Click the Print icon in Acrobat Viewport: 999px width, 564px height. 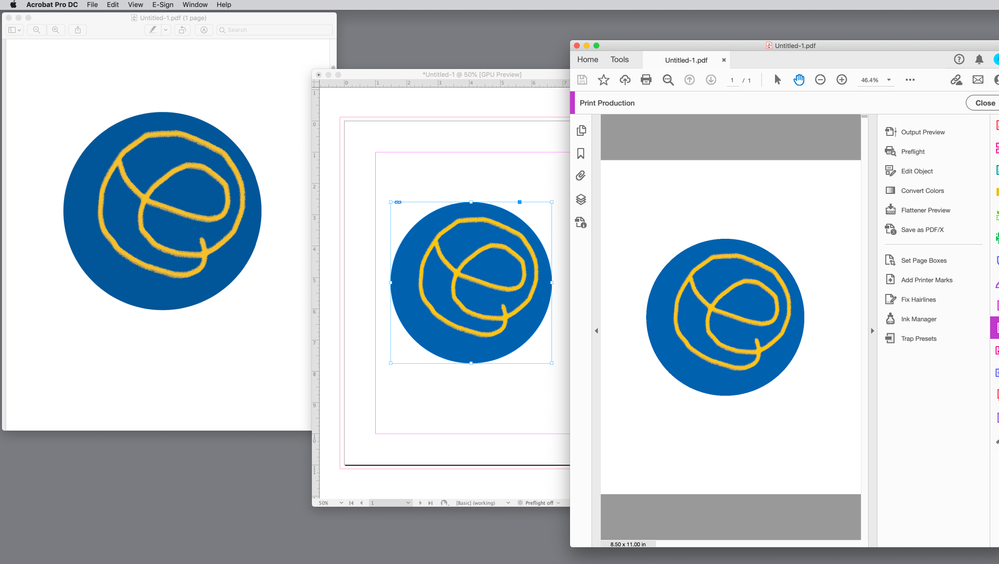646,80
